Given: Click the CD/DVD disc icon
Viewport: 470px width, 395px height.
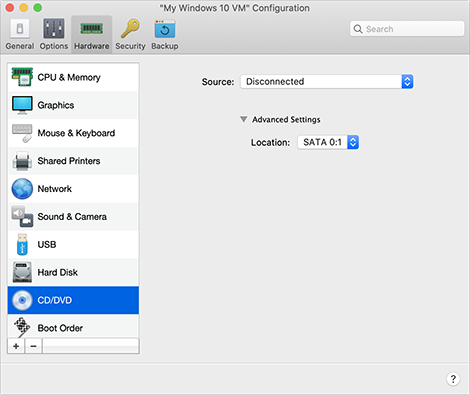Looking at the screenshot, I should (22, 300).
